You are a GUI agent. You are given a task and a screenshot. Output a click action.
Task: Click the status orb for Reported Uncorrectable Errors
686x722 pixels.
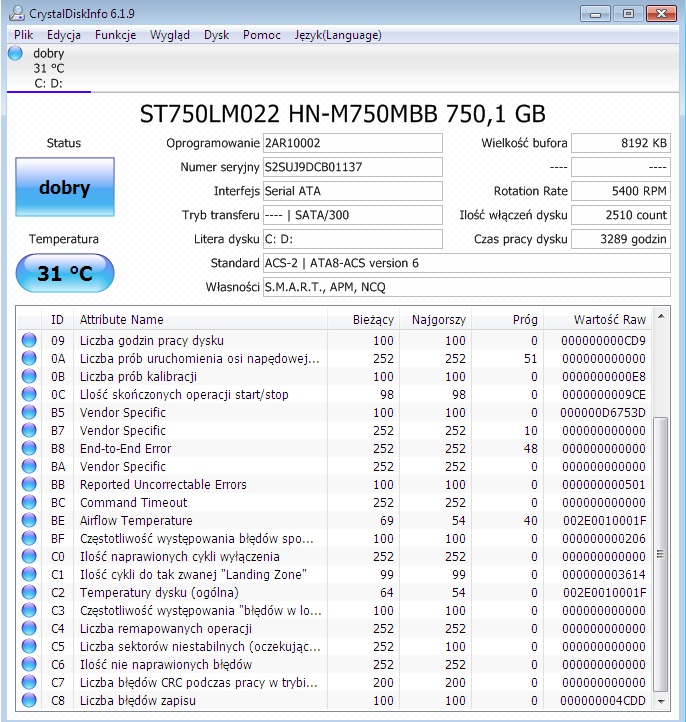pyautogui.click(x=29, y=484)
